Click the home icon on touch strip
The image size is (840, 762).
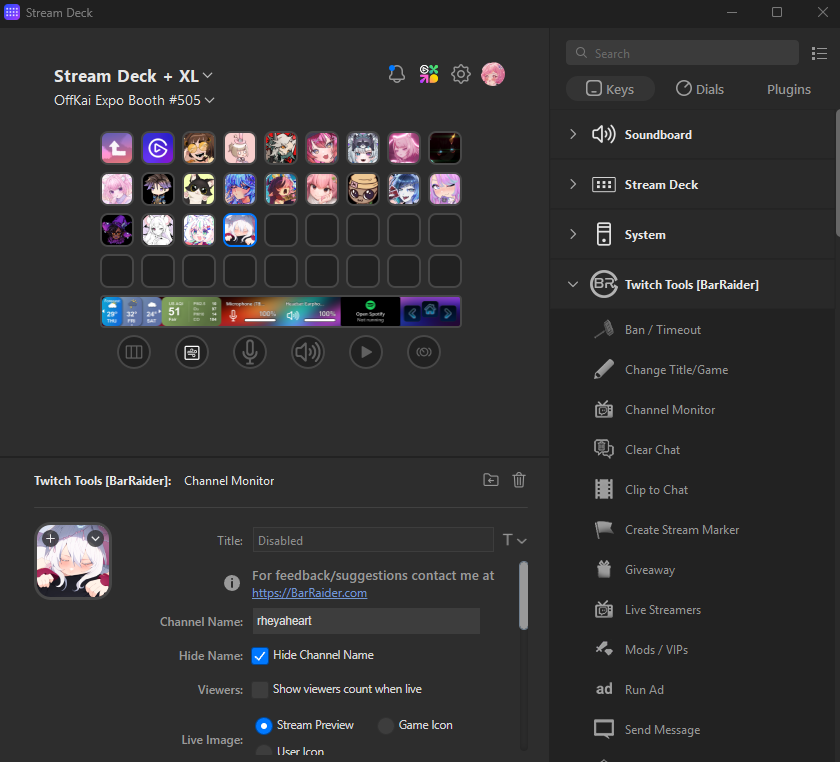tap(430, 309)
